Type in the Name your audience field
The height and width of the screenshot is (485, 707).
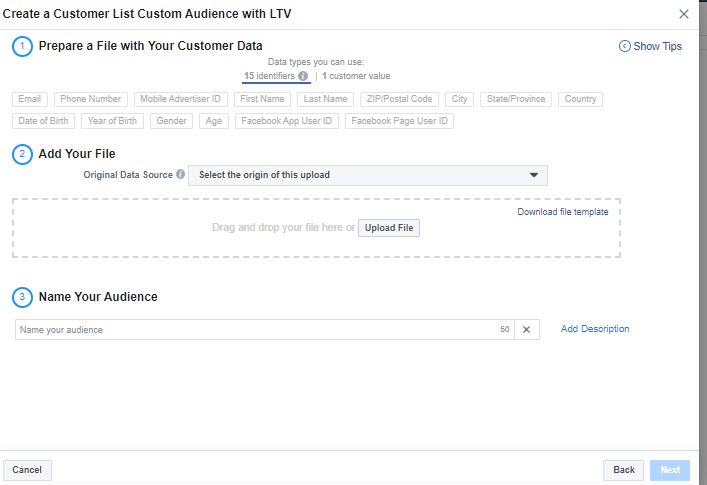(x=255, y=329)
